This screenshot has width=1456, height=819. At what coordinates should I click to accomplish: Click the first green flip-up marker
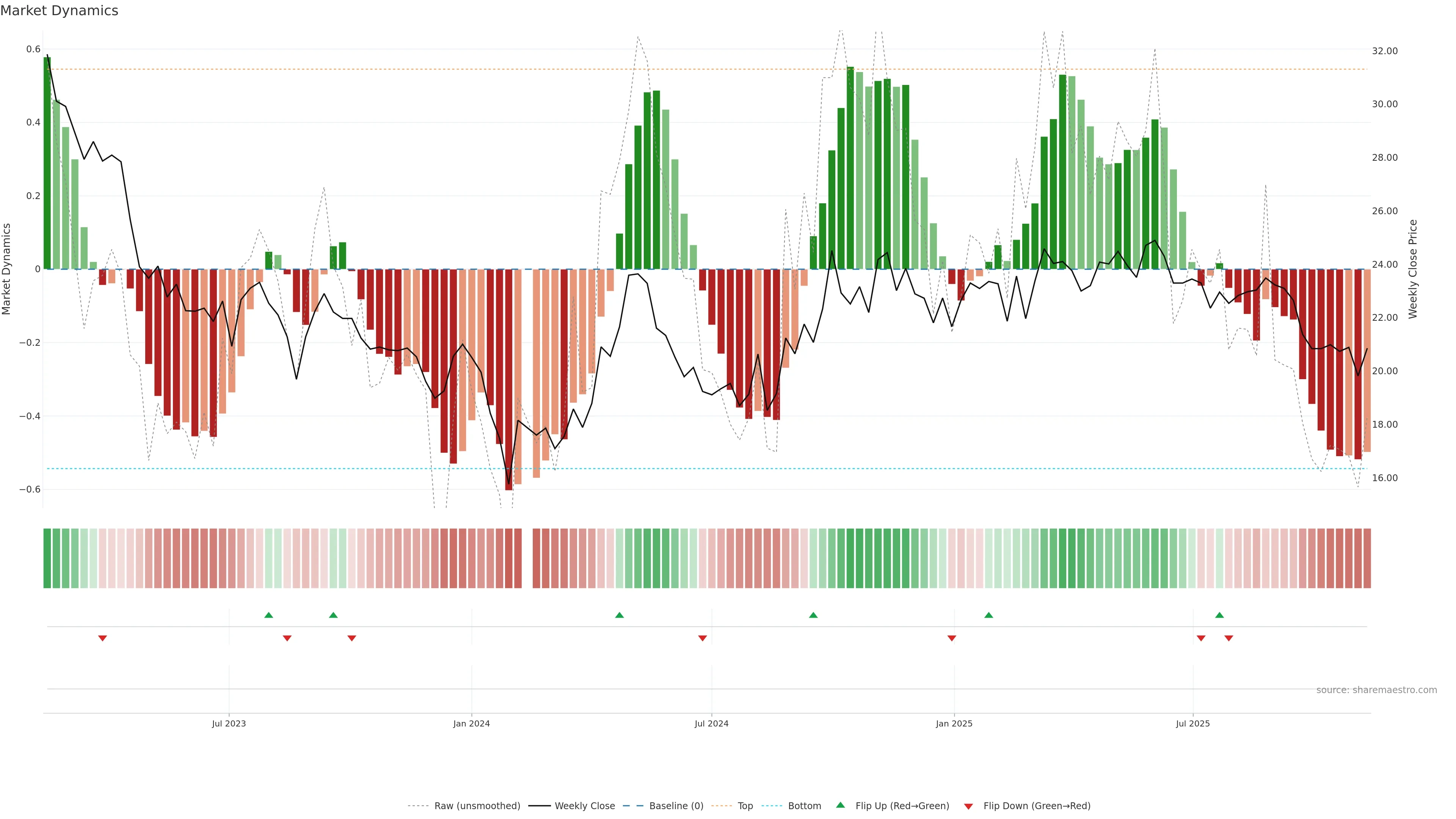[x=268, y=615]
